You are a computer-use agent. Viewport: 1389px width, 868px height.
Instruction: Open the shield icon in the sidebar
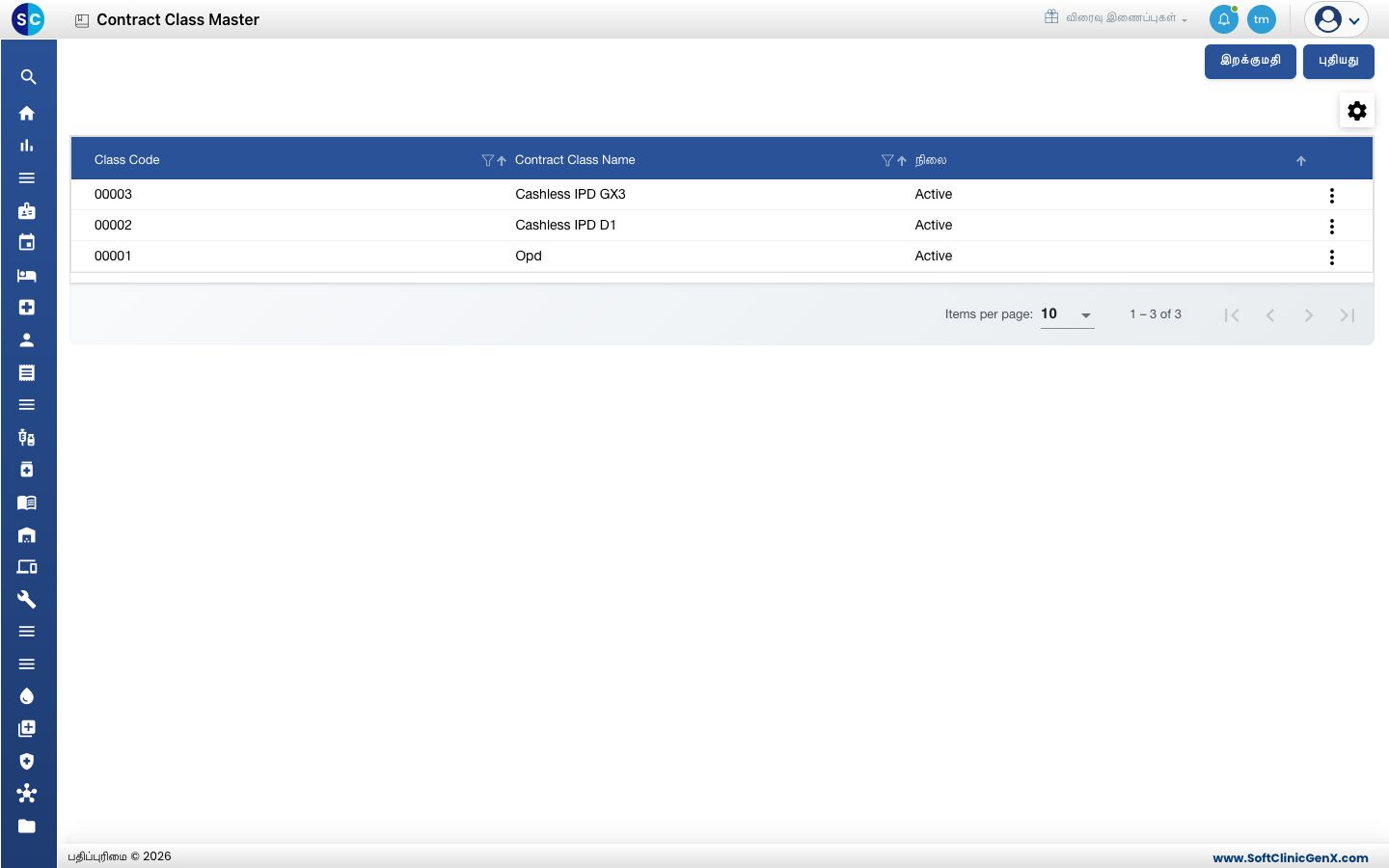[x=27, y=761]
